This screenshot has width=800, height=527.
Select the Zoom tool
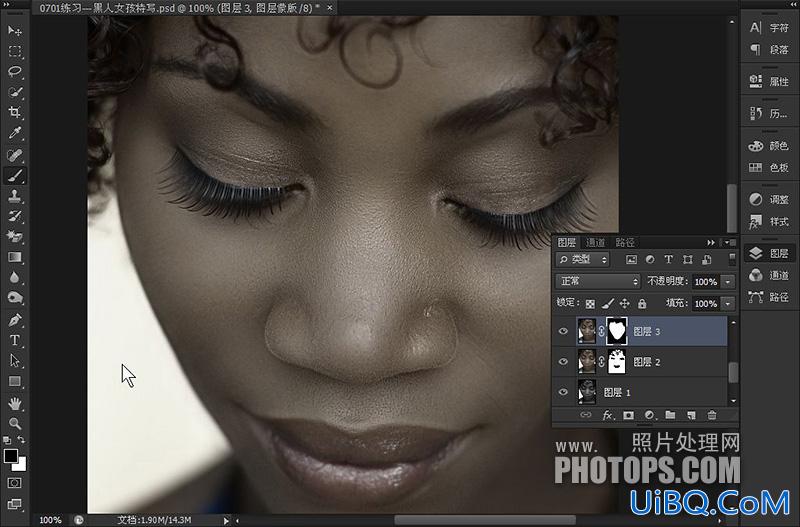click(x=15, y=423)
